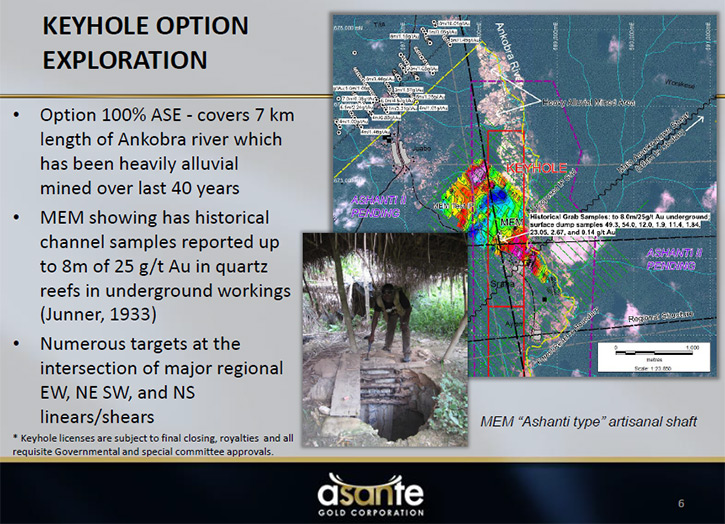The image size is (725, 524).
Task: Click the map scale bar legend
Action: 653,357
